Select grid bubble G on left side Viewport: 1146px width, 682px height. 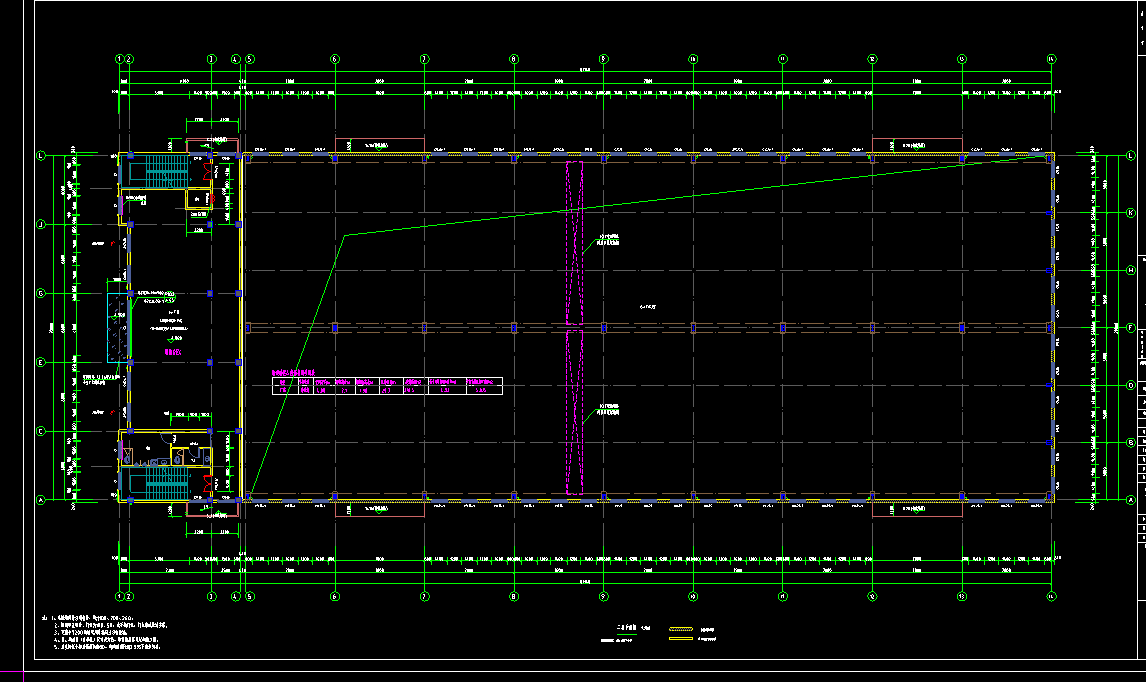click(x=41, y=293)
